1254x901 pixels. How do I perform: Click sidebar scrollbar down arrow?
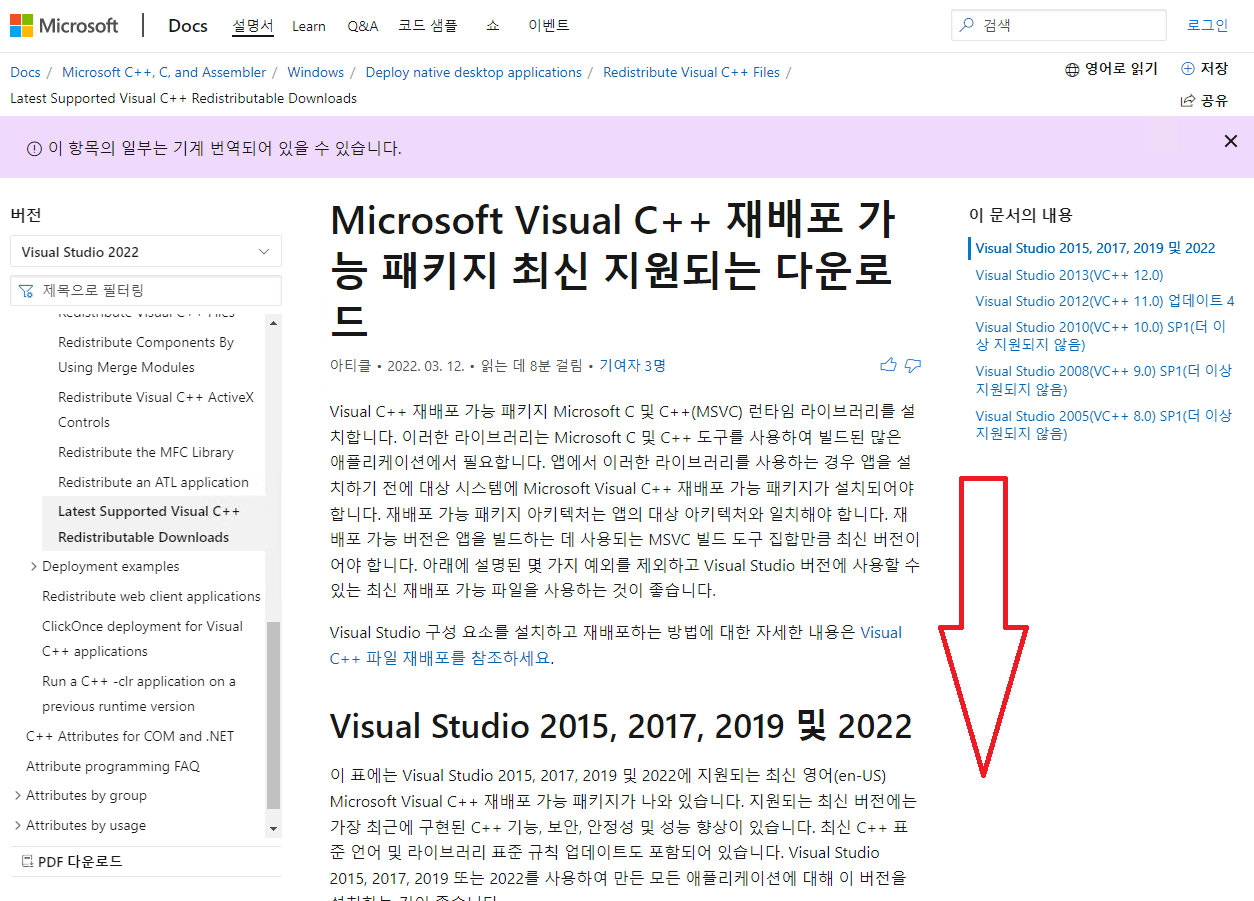(x=274, y=829)
